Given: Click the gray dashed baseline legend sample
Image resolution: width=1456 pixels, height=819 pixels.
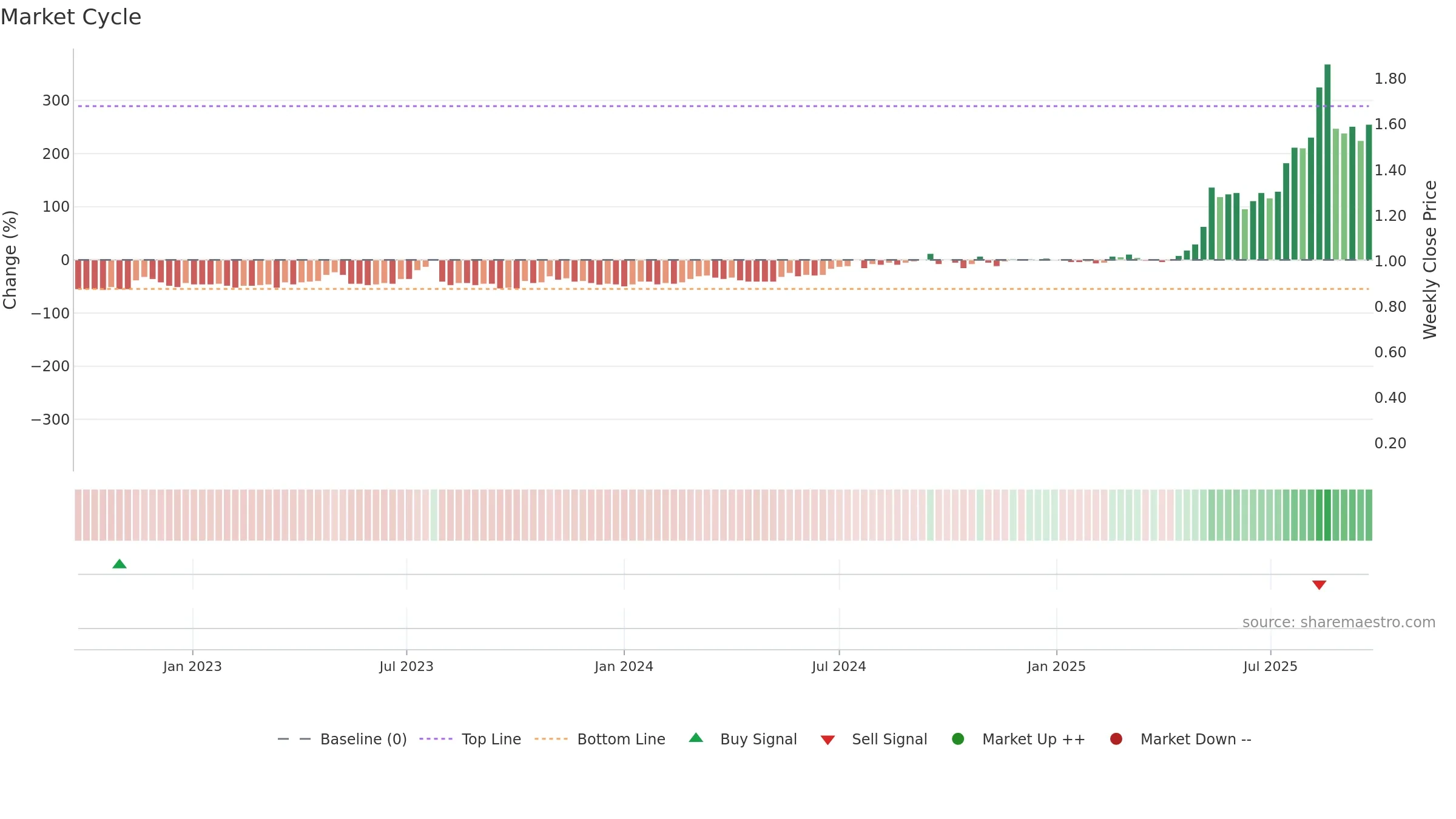Looking at the screenshot, I should point(294,739).
